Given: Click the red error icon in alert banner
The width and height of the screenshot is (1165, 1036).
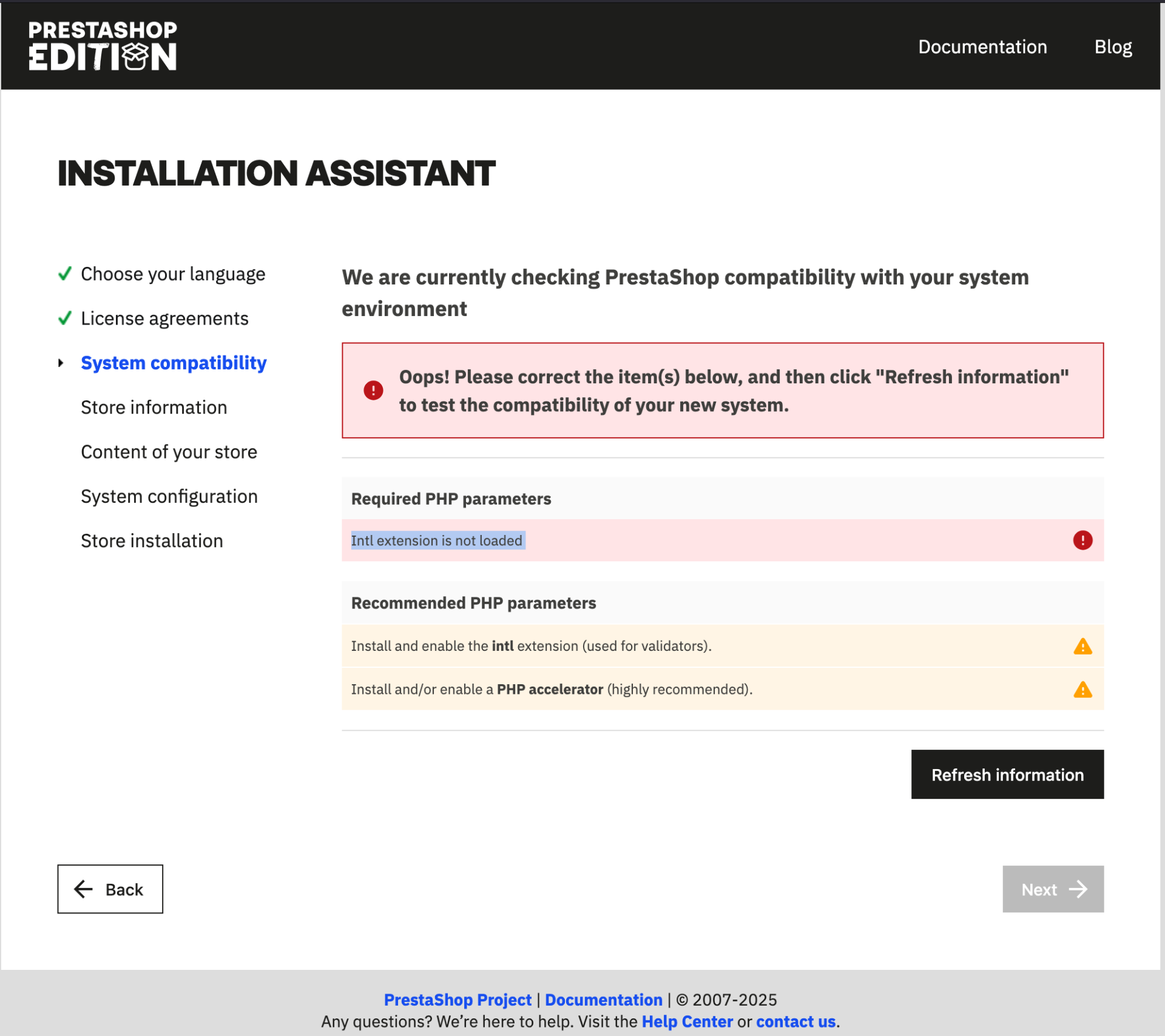Looking at the screenshot, I should pyautogui.click(x=373, y=391).
